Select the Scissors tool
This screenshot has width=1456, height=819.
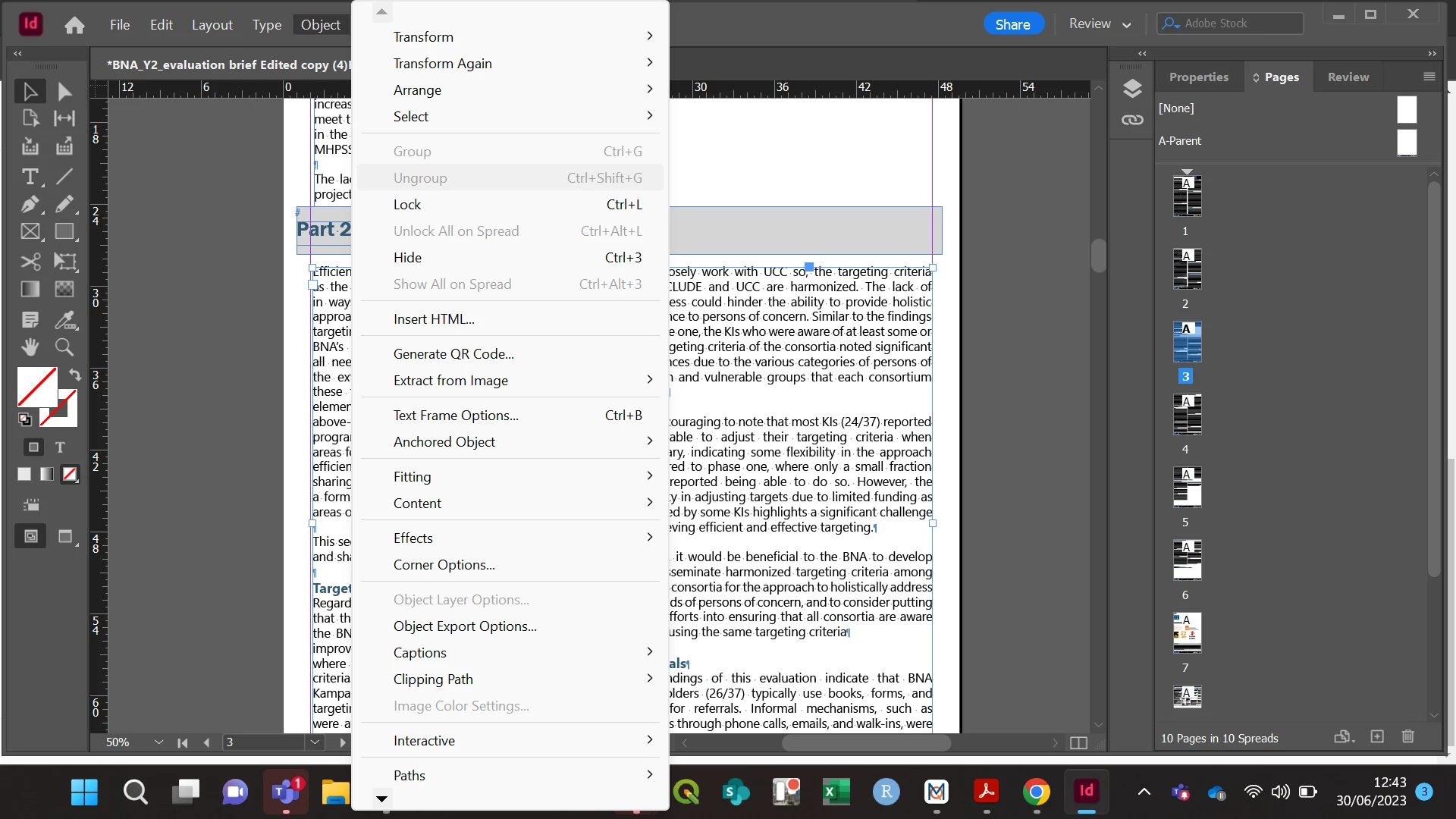(30, 262)
